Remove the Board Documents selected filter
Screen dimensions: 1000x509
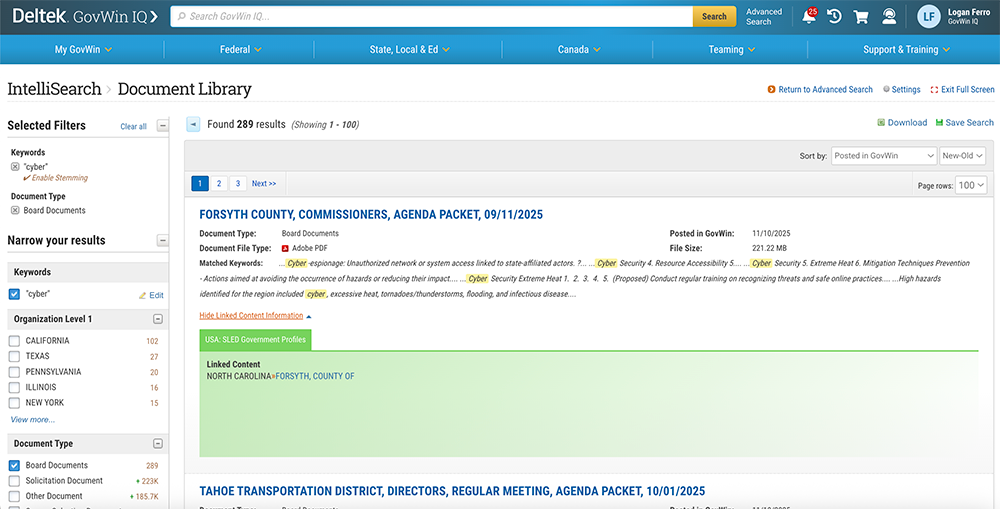point(15,211)
